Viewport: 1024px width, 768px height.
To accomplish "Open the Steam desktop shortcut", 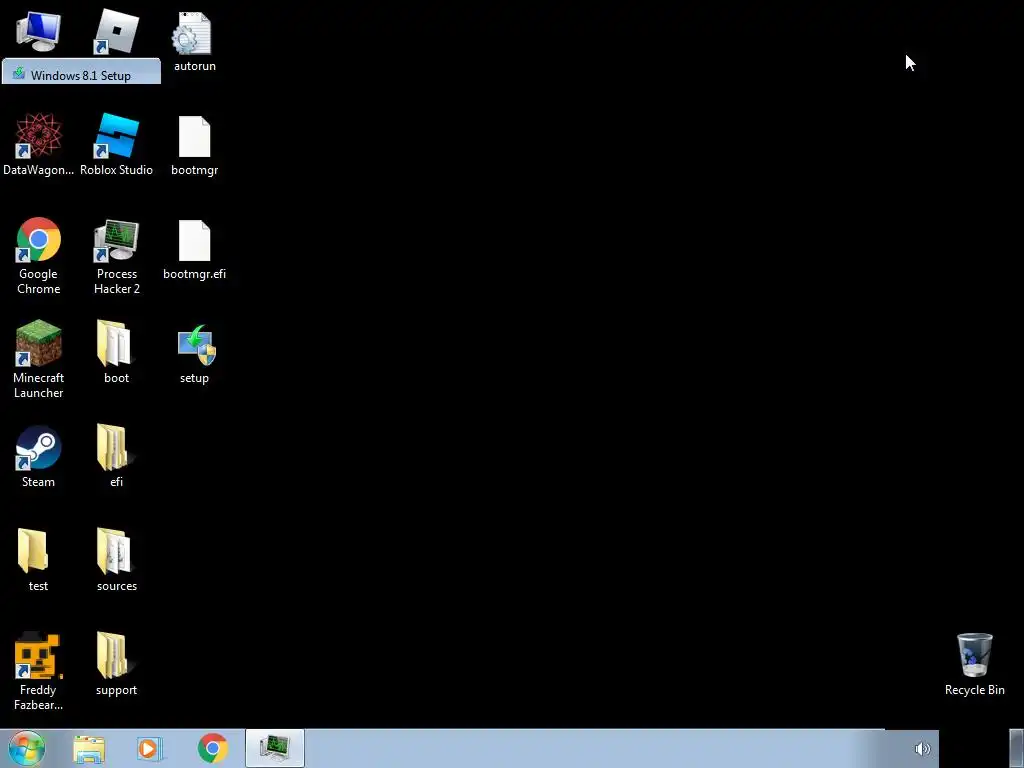I will click(x=39, y=456).
